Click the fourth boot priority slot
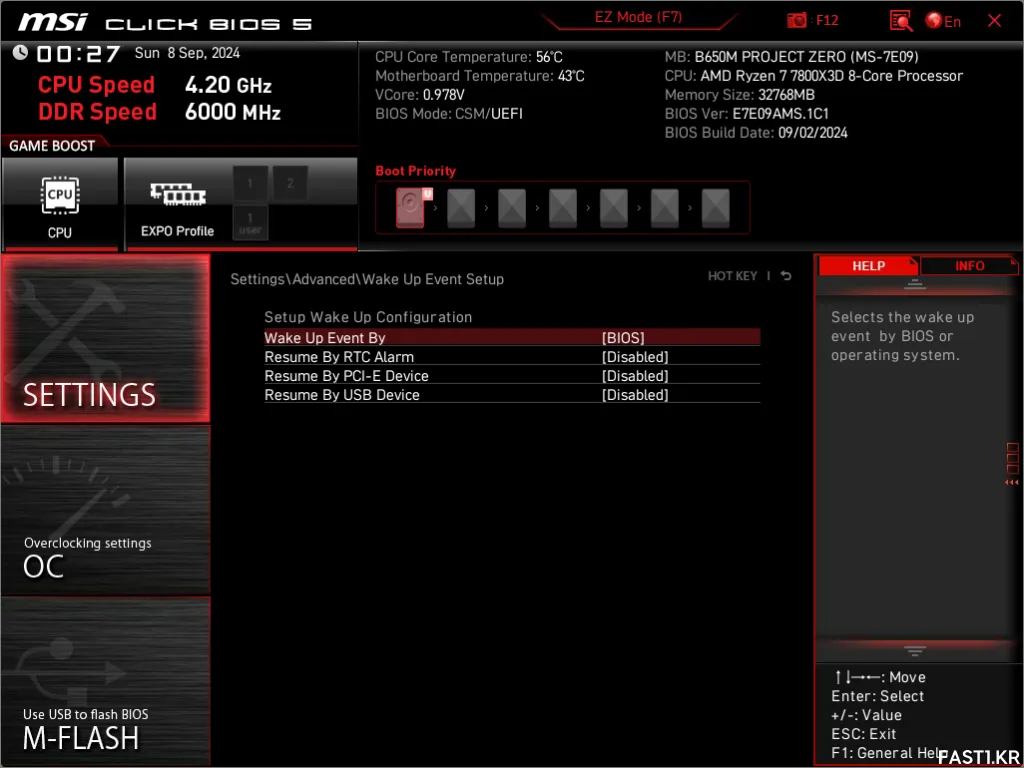The width and height of the screenshot is (1024, 768). tap(563, 208)
